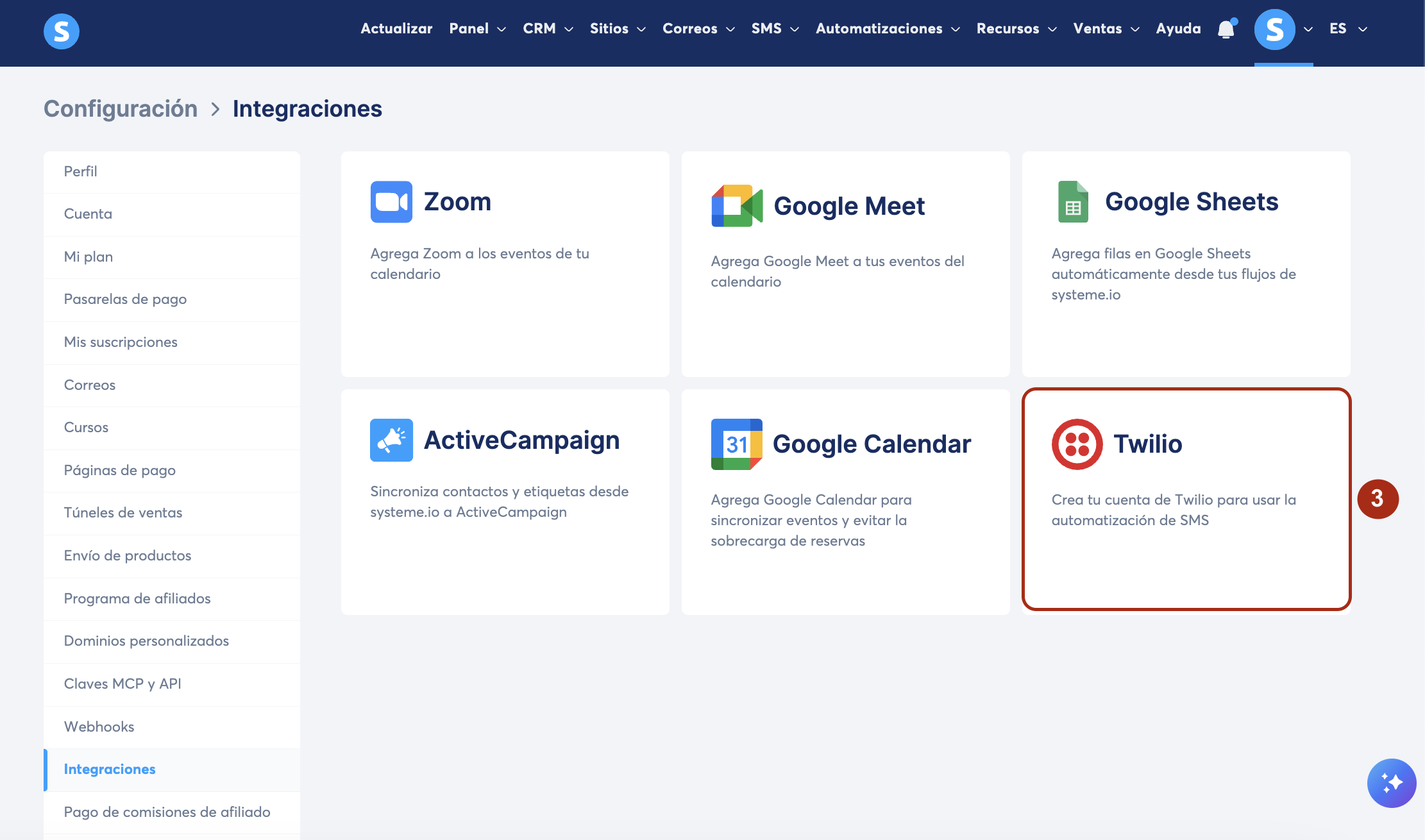Click 'Agrega filas en Google Sheets' description

1174,274
